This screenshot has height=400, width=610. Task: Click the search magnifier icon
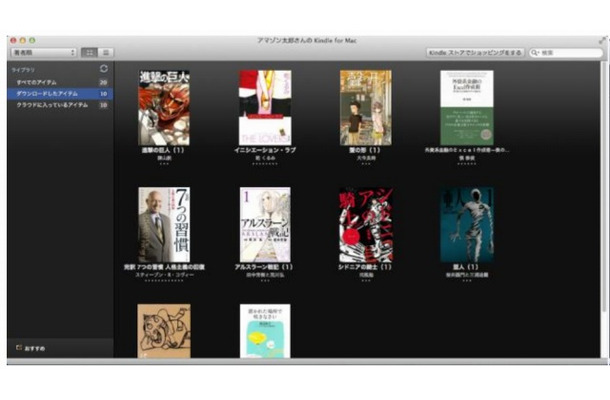pos(535,53)
